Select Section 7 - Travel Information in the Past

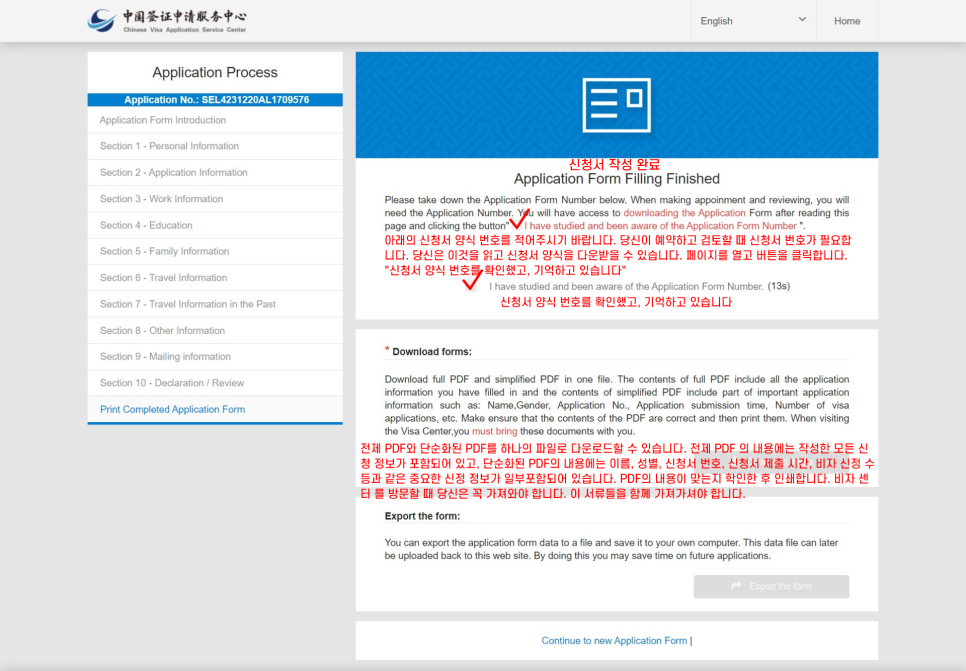tap(187, 304)
